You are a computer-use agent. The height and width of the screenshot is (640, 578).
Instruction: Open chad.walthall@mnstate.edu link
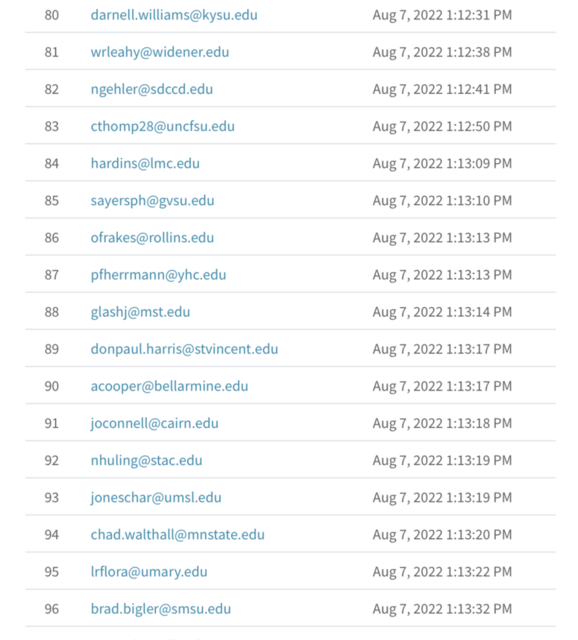178,535
